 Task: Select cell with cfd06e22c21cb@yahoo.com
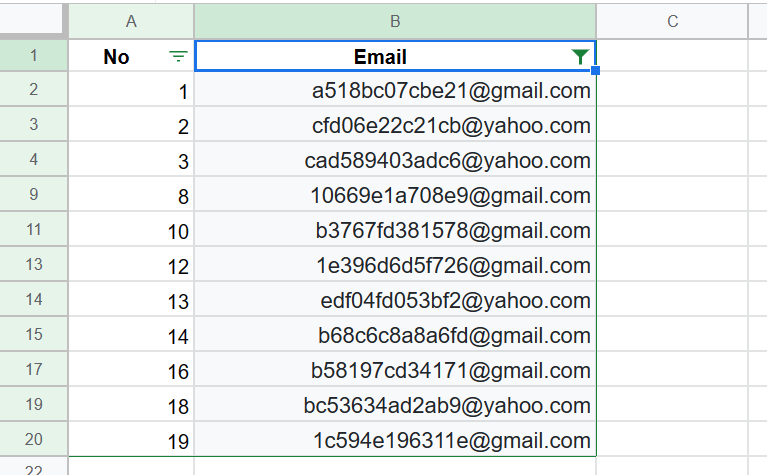click(x=395, y=125)
